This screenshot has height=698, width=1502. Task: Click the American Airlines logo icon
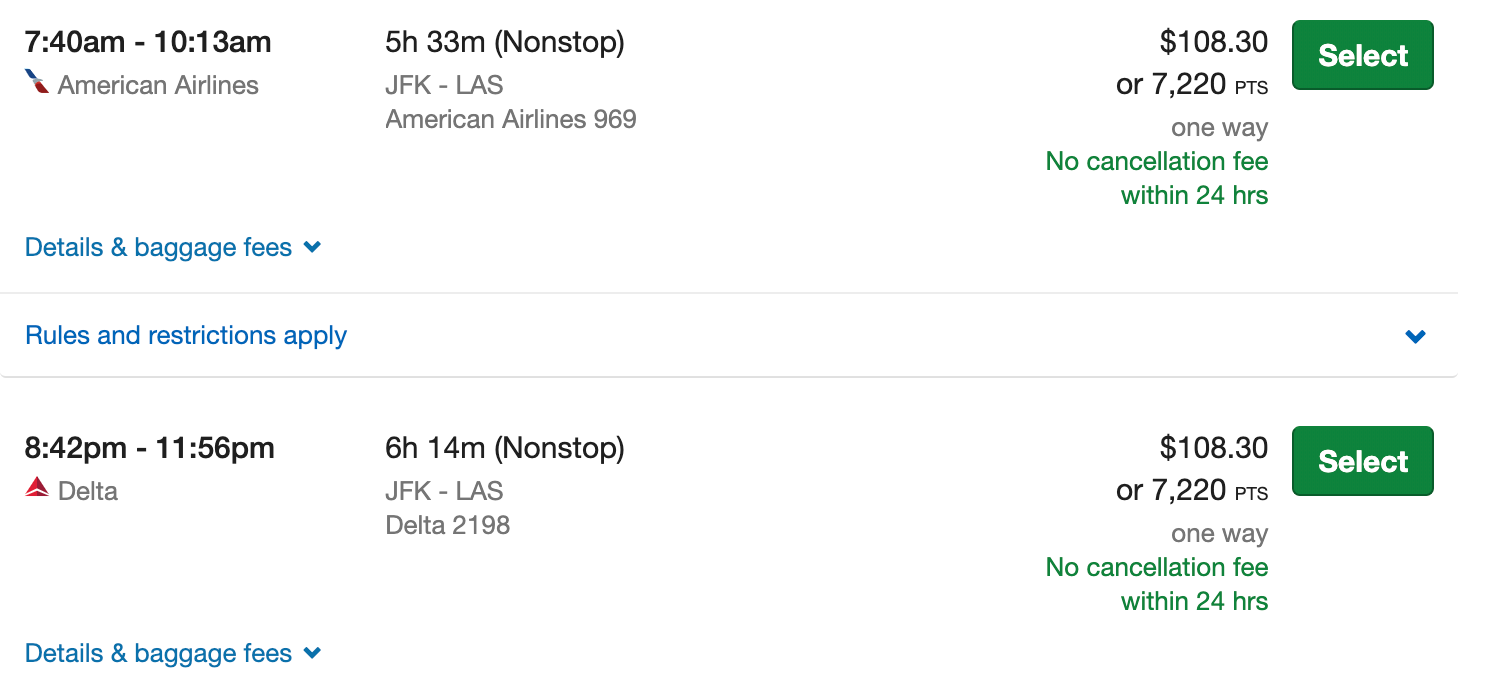(x=37, y=83)
